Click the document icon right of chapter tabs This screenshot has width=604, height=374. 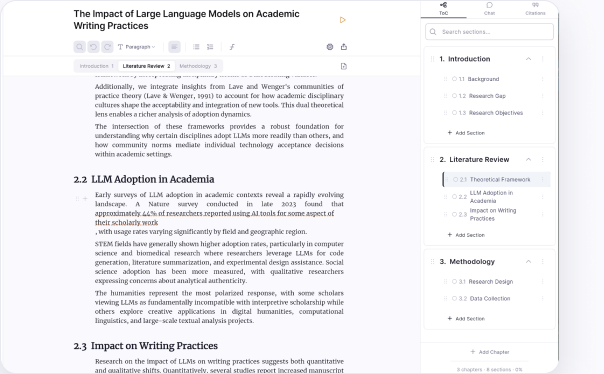click(x=344, y=66)
